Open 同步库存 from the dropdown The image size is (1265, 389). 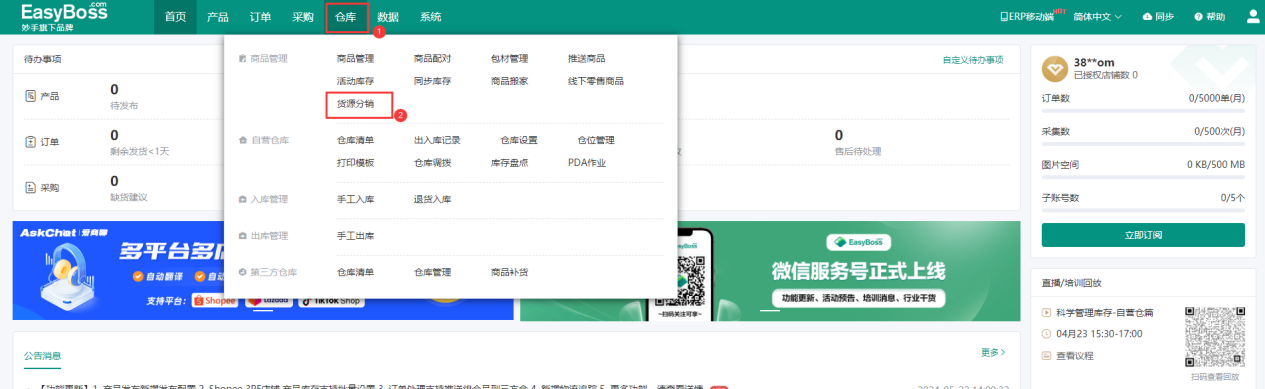click(432, 81)
